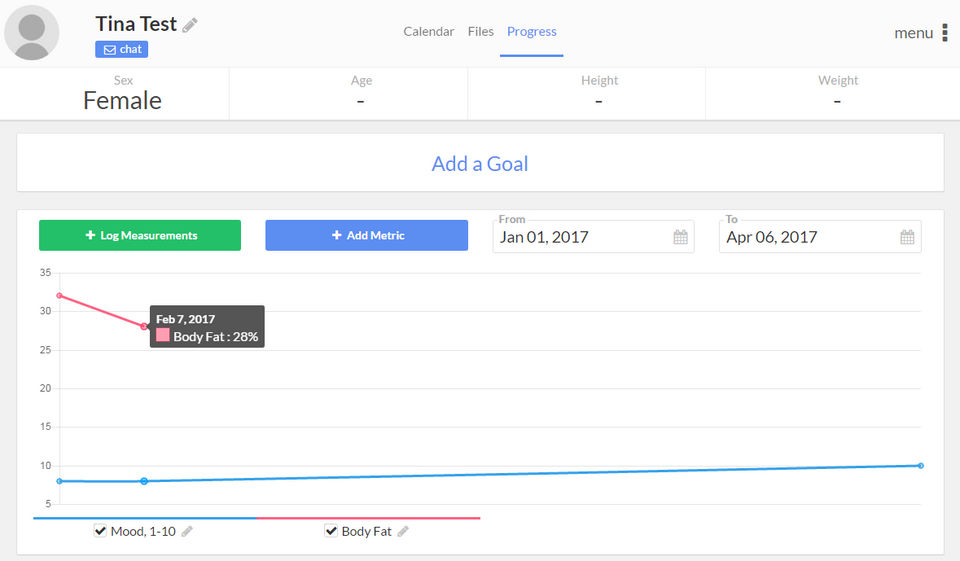Click the calendar icon in To date field
The image size is (960, 561).
point(907,237)
